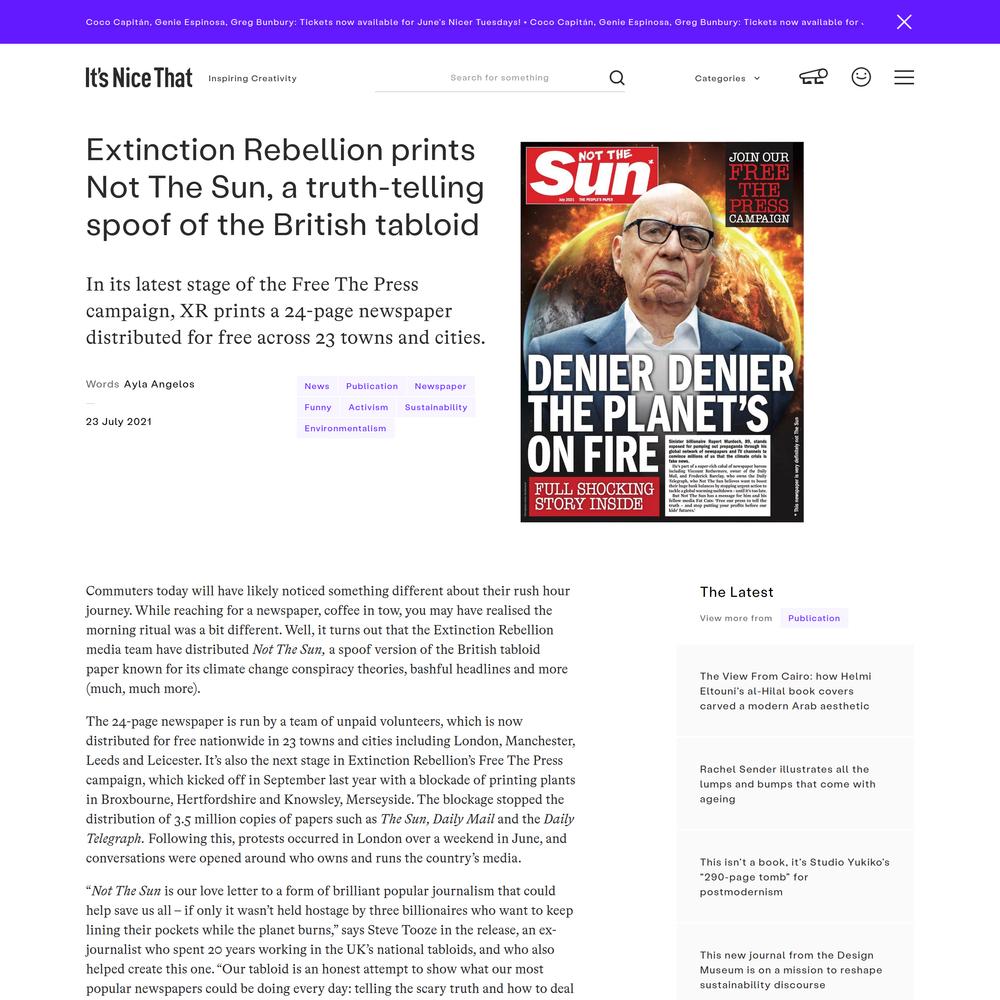
Task: Click the search magnifier icon
Action: click(x=617, y=78)
